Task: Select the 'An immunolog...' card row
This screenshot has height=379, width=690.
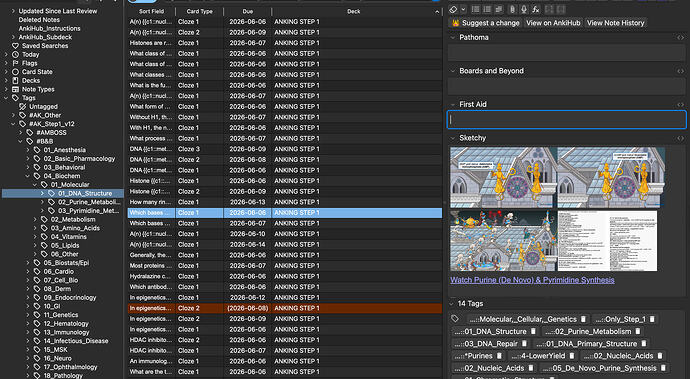Action: pos(285,361)
